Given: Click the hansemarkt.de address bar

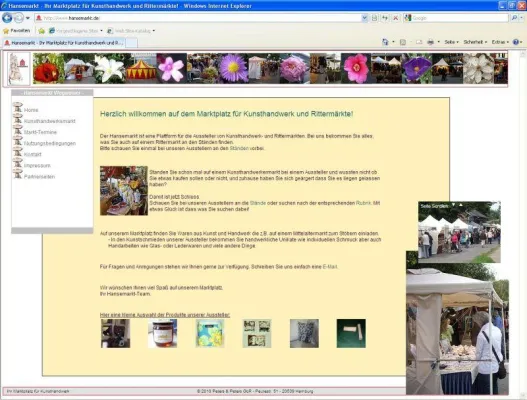Looking at the screenshot, I should click(x=198, y=18).
